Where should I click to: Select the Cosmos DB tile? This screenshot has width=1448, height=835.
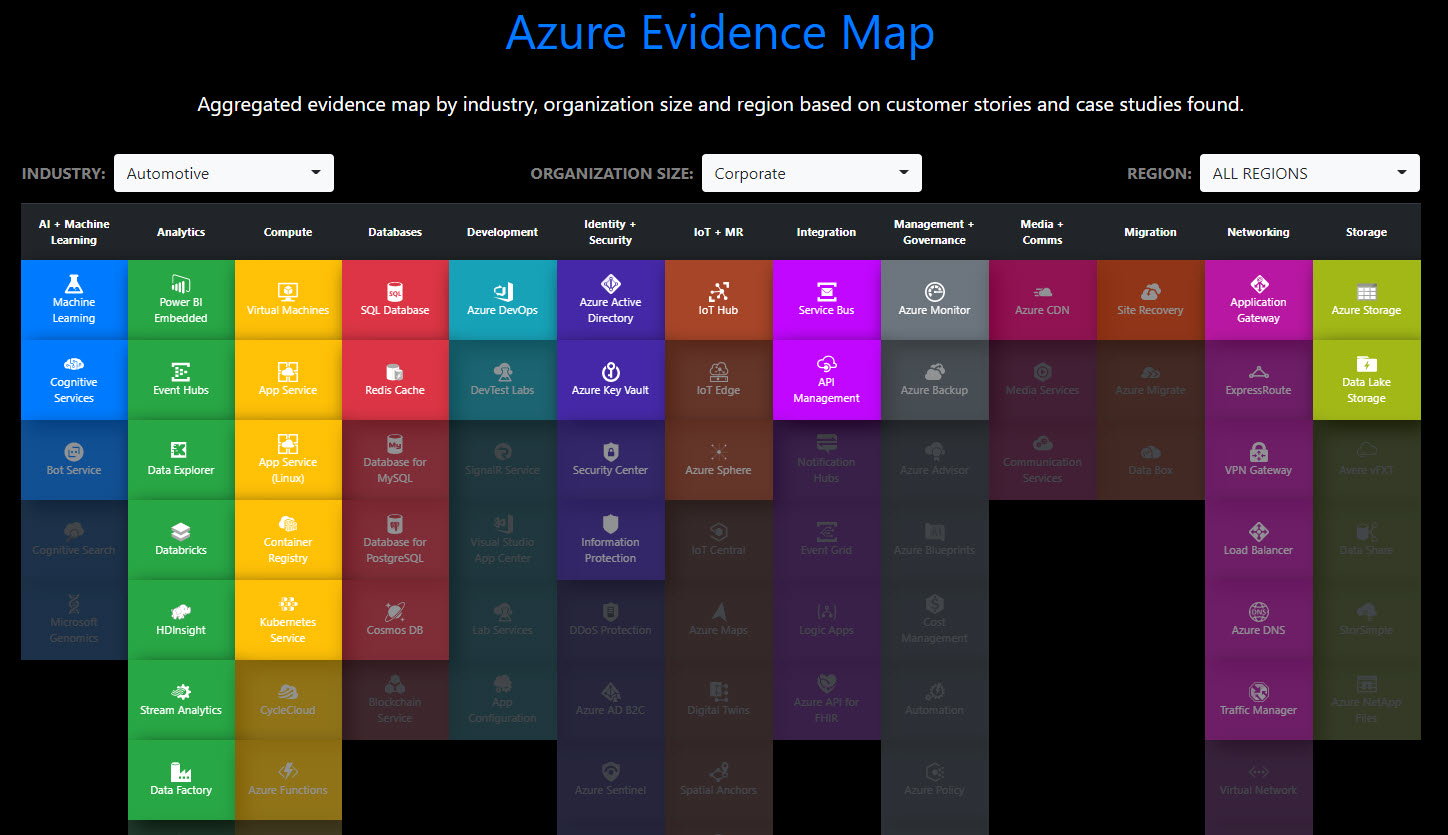tap(395, 620)
